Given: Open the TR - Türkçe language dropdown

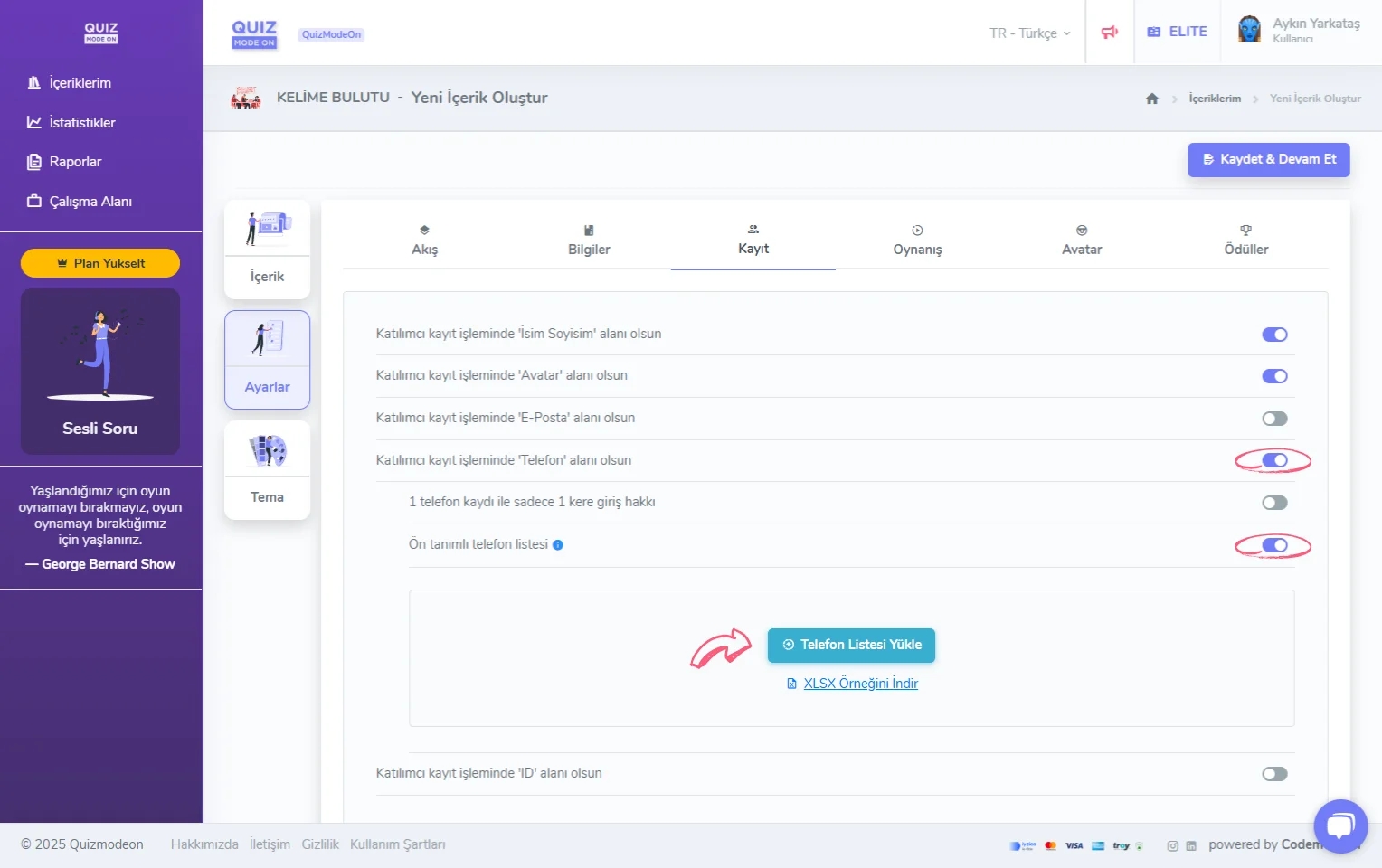Looking at the screenshot, I should pyautogui.click(x=1028, y=33).
